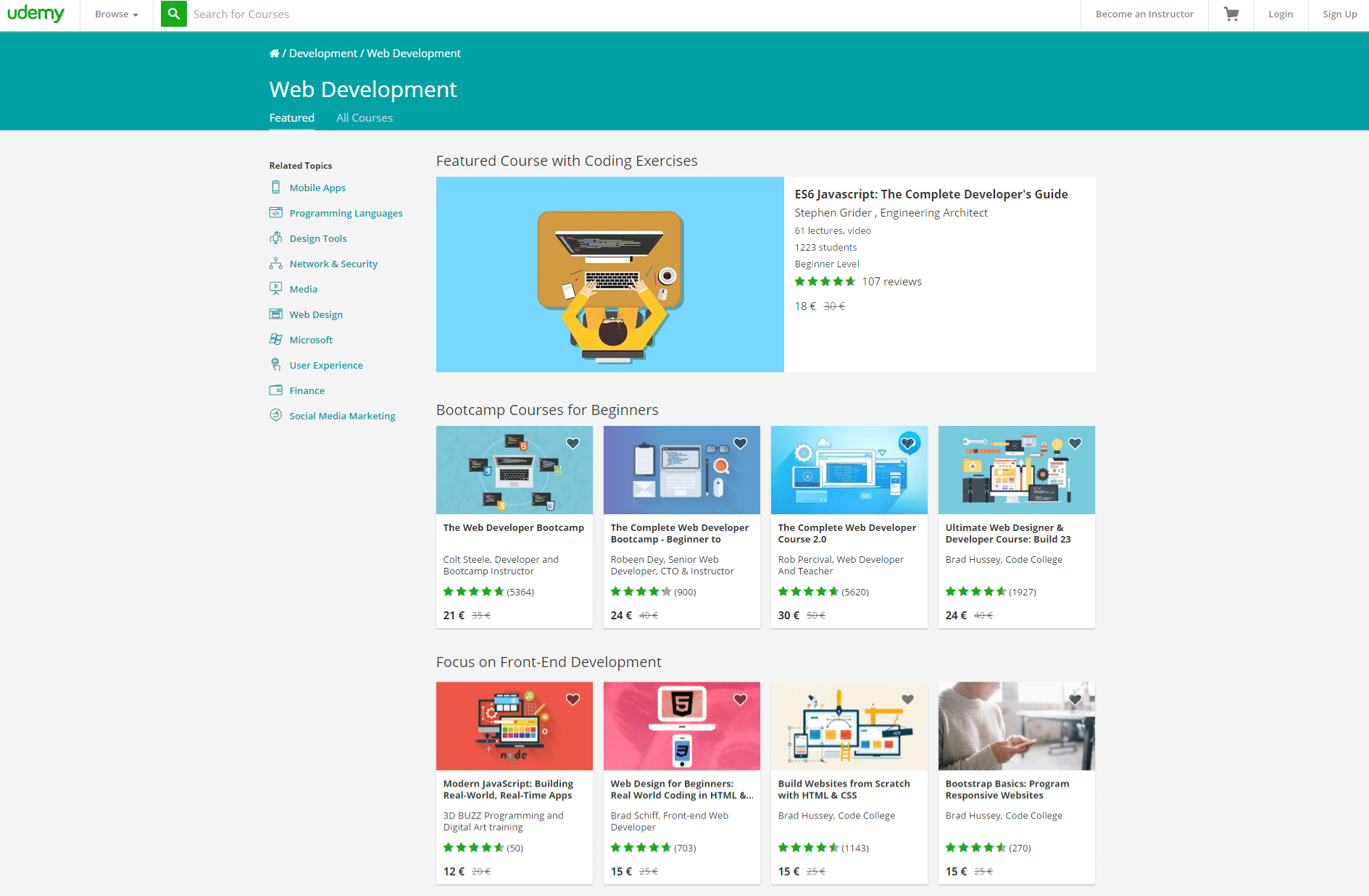Viewport: 1369px width, 896px height.
Task: Click the Login button
Action: click(1280, 14)
